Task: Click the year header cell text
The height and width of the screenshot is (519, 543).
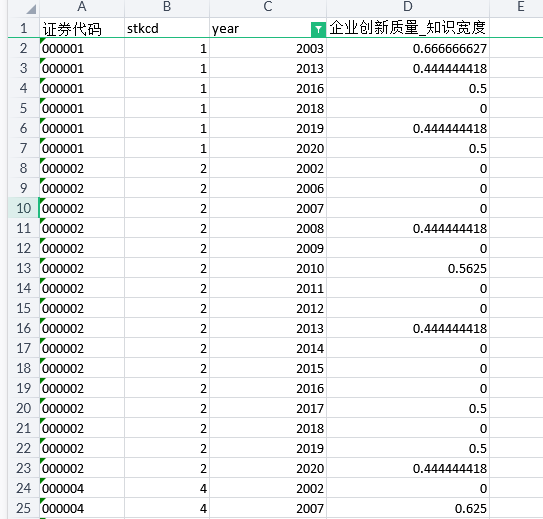Action: [x=225, y=29]
